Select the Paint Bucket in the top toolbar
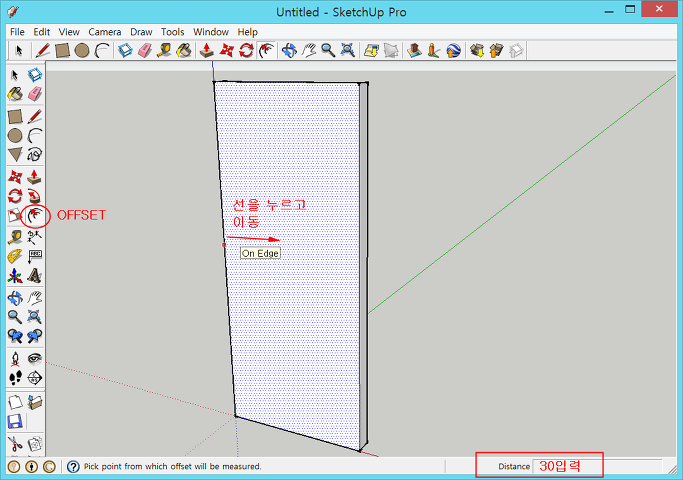683x480 pixels. point(184,51)
